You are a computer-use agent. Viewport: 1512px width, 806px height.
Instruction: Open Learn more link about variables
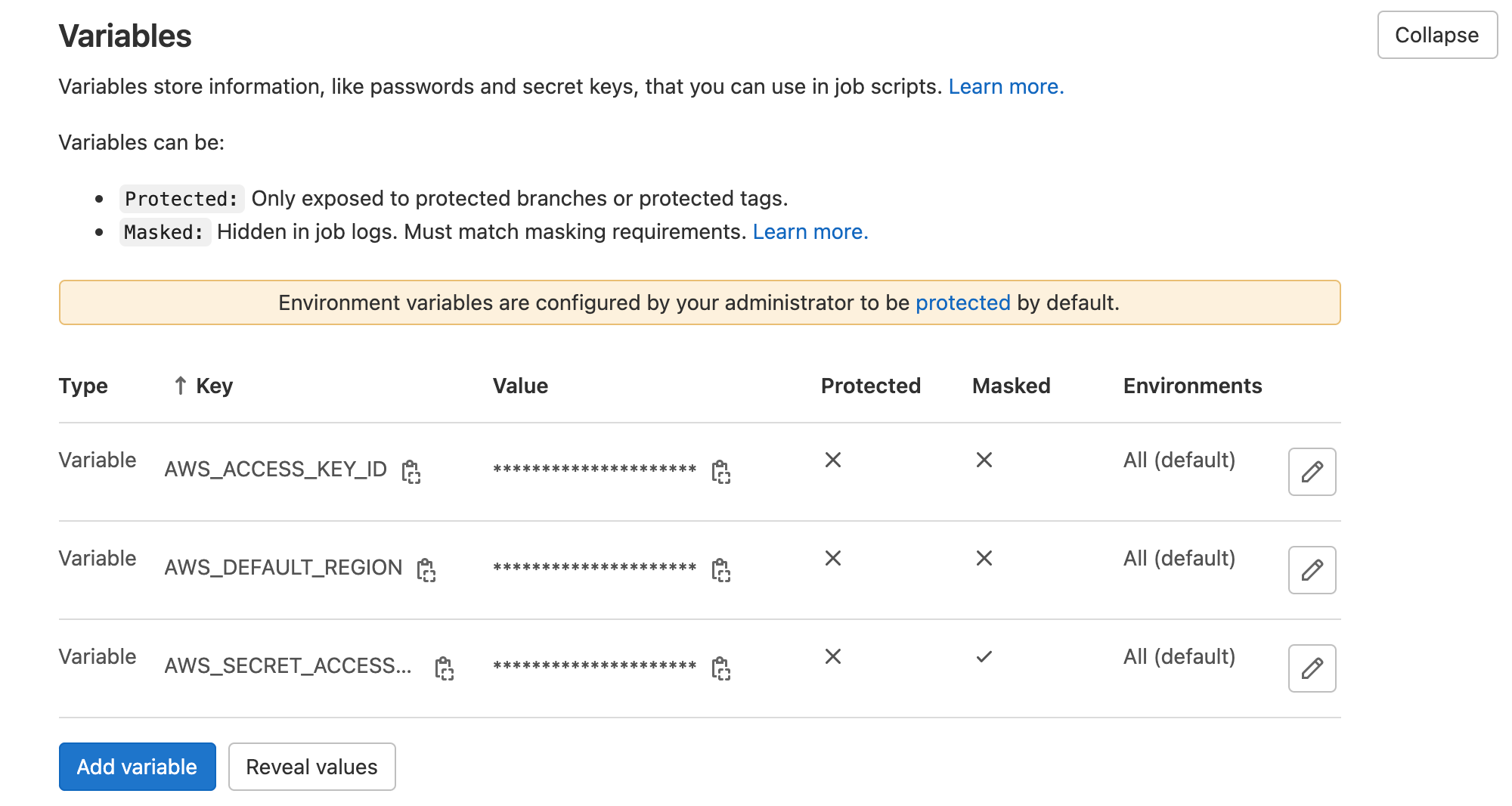click(x=1005, y=87)
